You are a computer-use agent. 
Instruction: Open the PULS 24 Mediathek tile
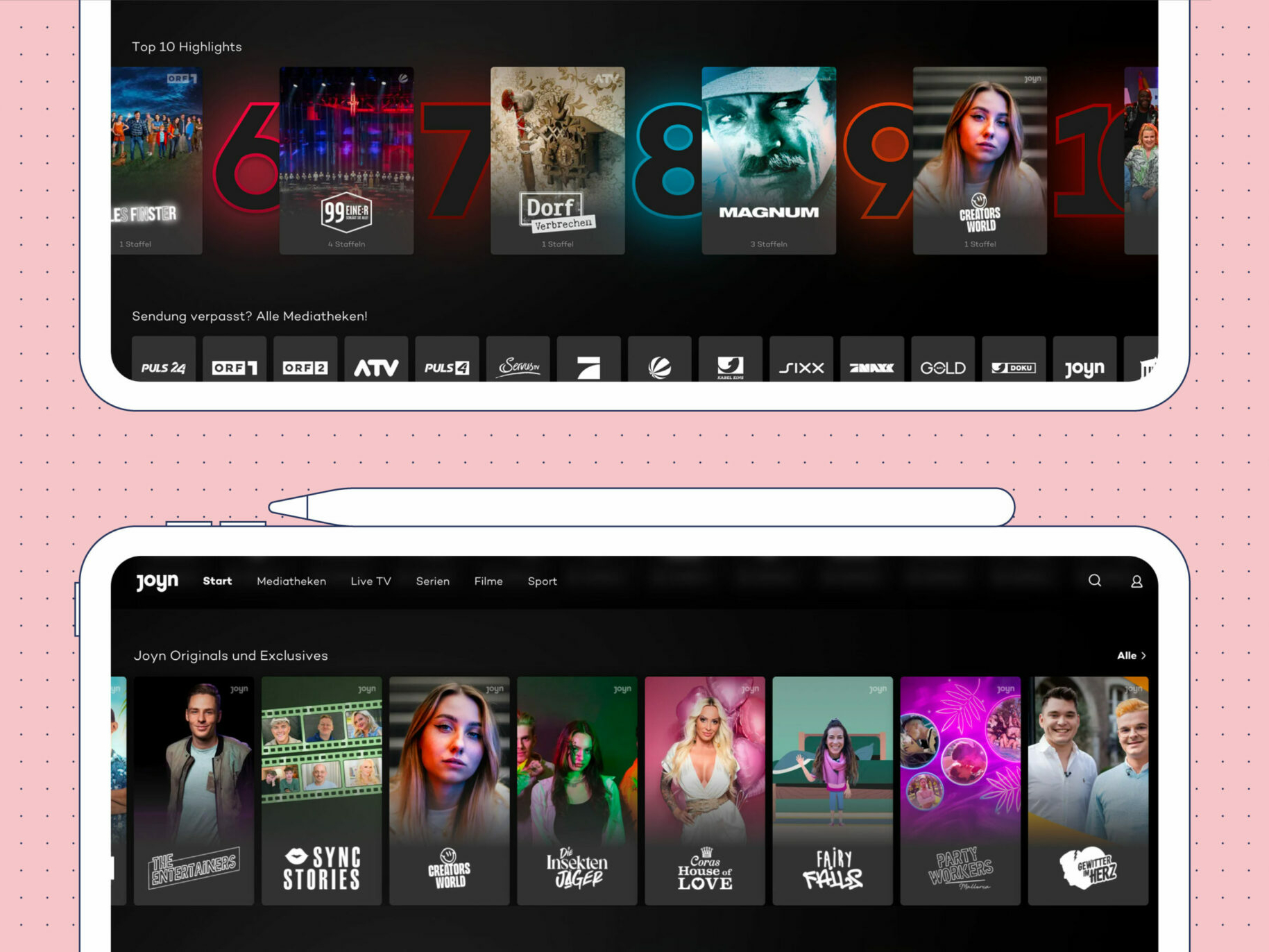point(164,359)
